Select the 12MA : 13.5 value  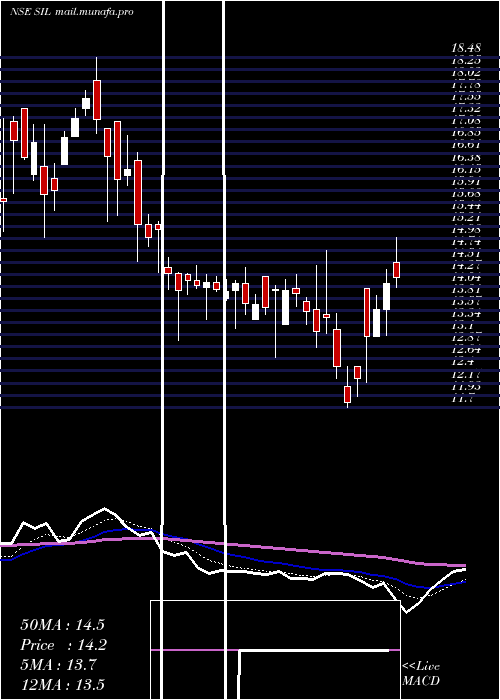point(62,685)
